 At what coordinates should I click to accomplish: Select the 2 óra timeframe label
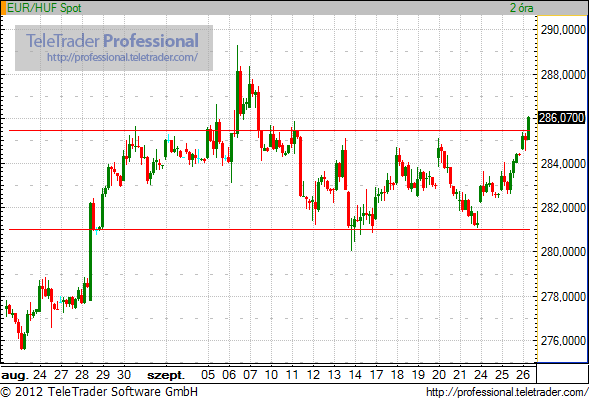(521, 8)
